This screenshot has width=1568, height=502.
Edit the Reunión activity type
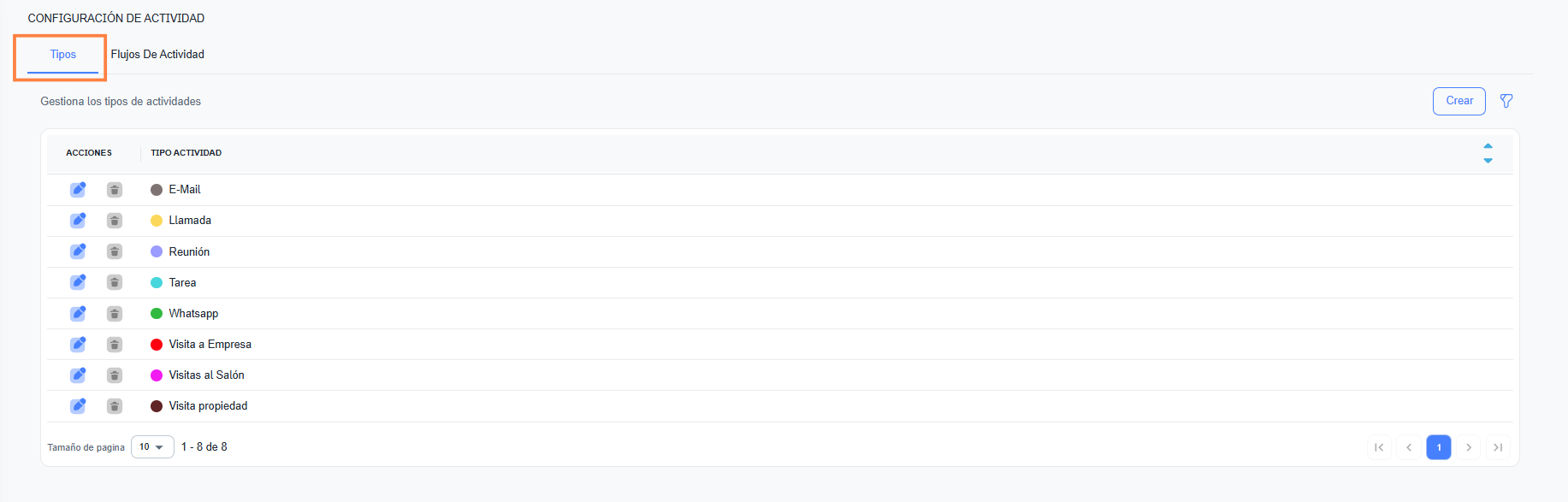coord(78,251)
